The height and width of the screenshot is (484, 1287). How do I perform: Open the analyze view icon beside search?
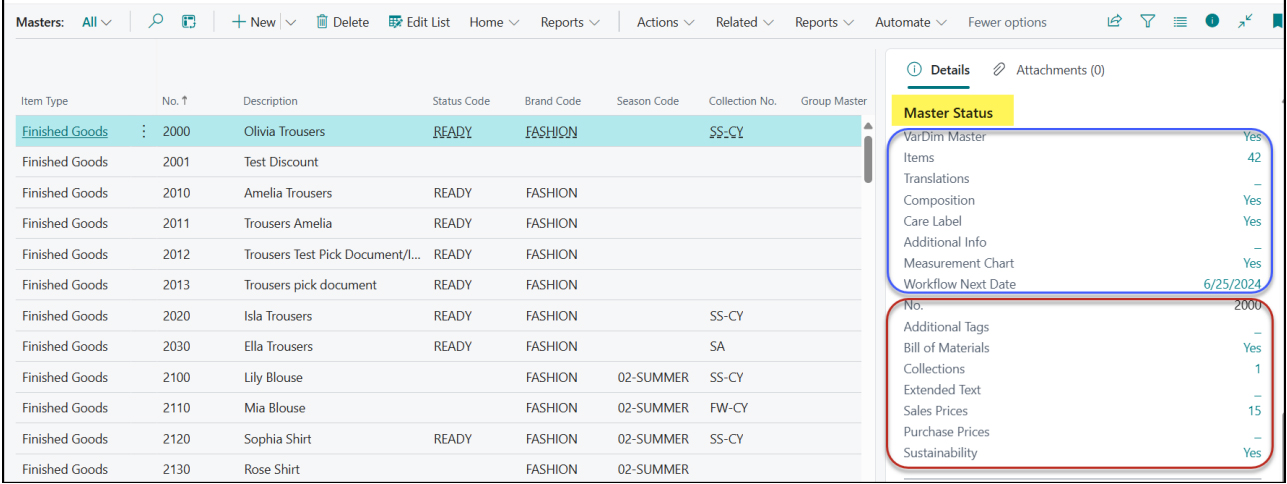click(x=188, y=21)
